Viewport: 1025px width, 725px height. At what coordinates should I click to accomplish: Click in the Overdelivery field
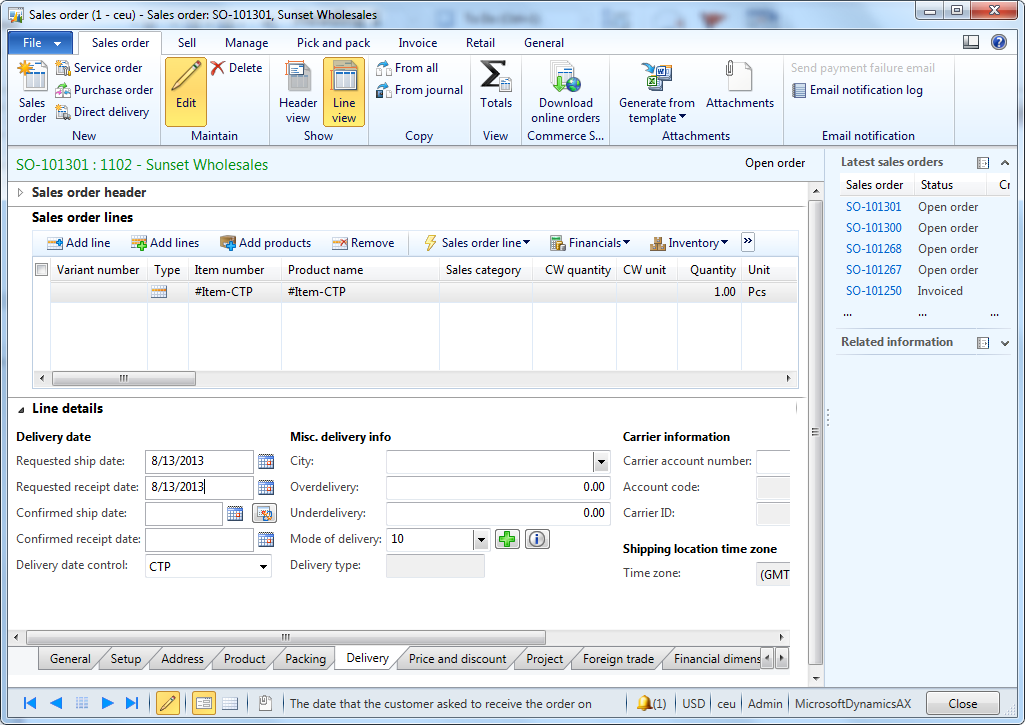coord(498,488)
